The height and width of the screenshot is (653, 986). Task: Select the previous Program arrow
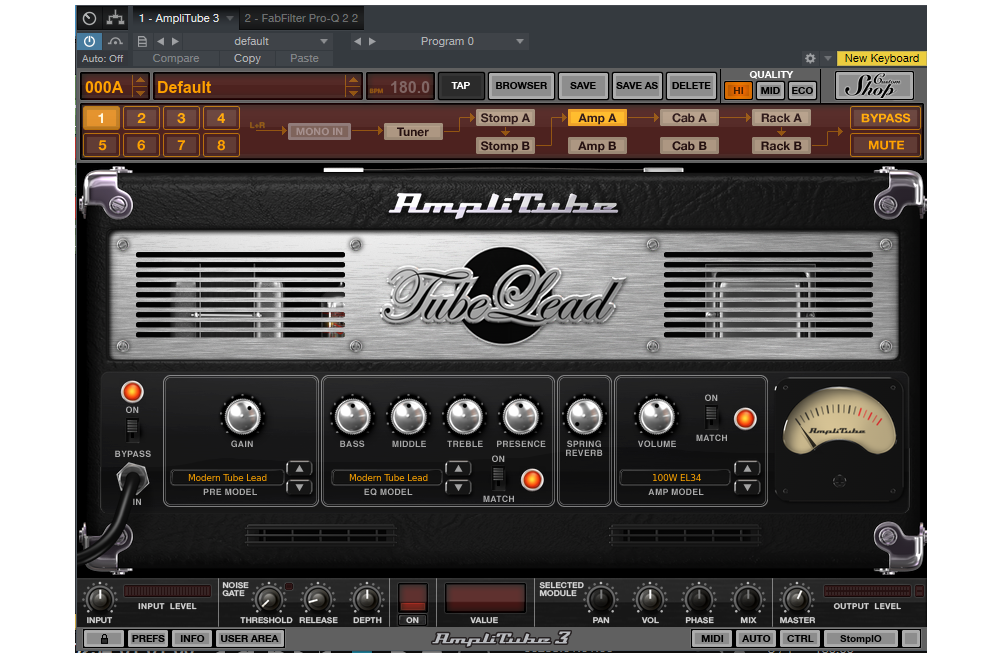(x=357, y=42)
